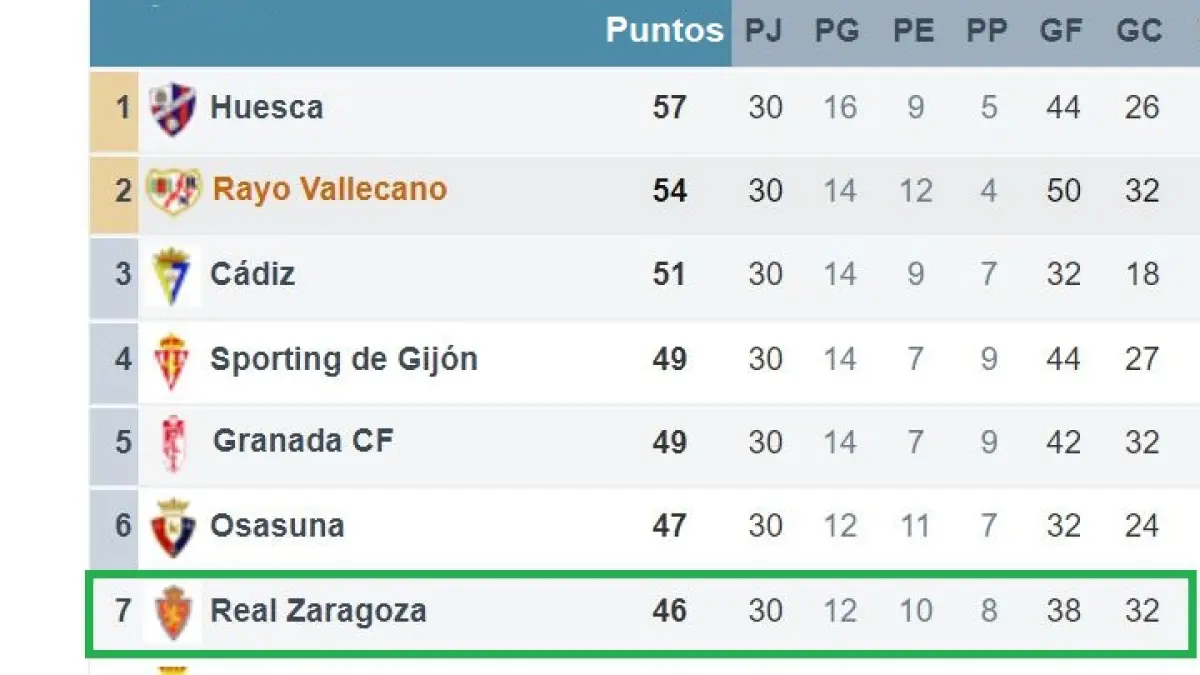Click the Osasuna team name

tap(277, 526)
